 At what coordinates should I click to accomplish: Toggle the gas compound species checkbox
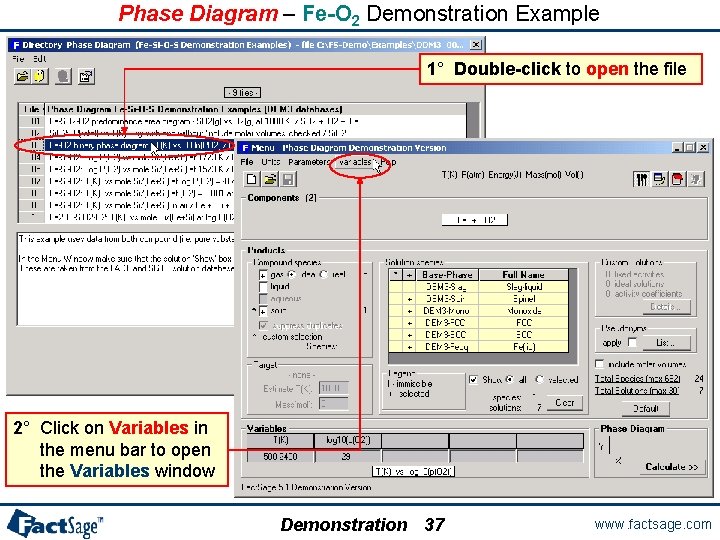pos(263,275)
